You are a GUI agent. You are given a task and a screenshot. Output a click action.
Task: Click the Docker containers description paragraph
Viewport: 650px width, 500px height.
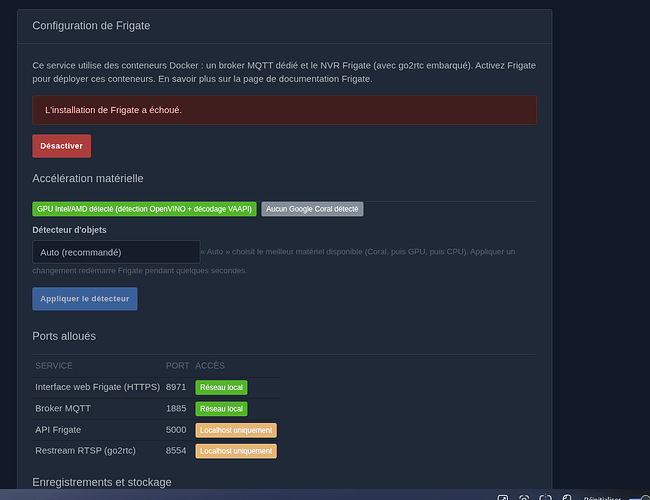pyautogui.click(x=284, y=72)
